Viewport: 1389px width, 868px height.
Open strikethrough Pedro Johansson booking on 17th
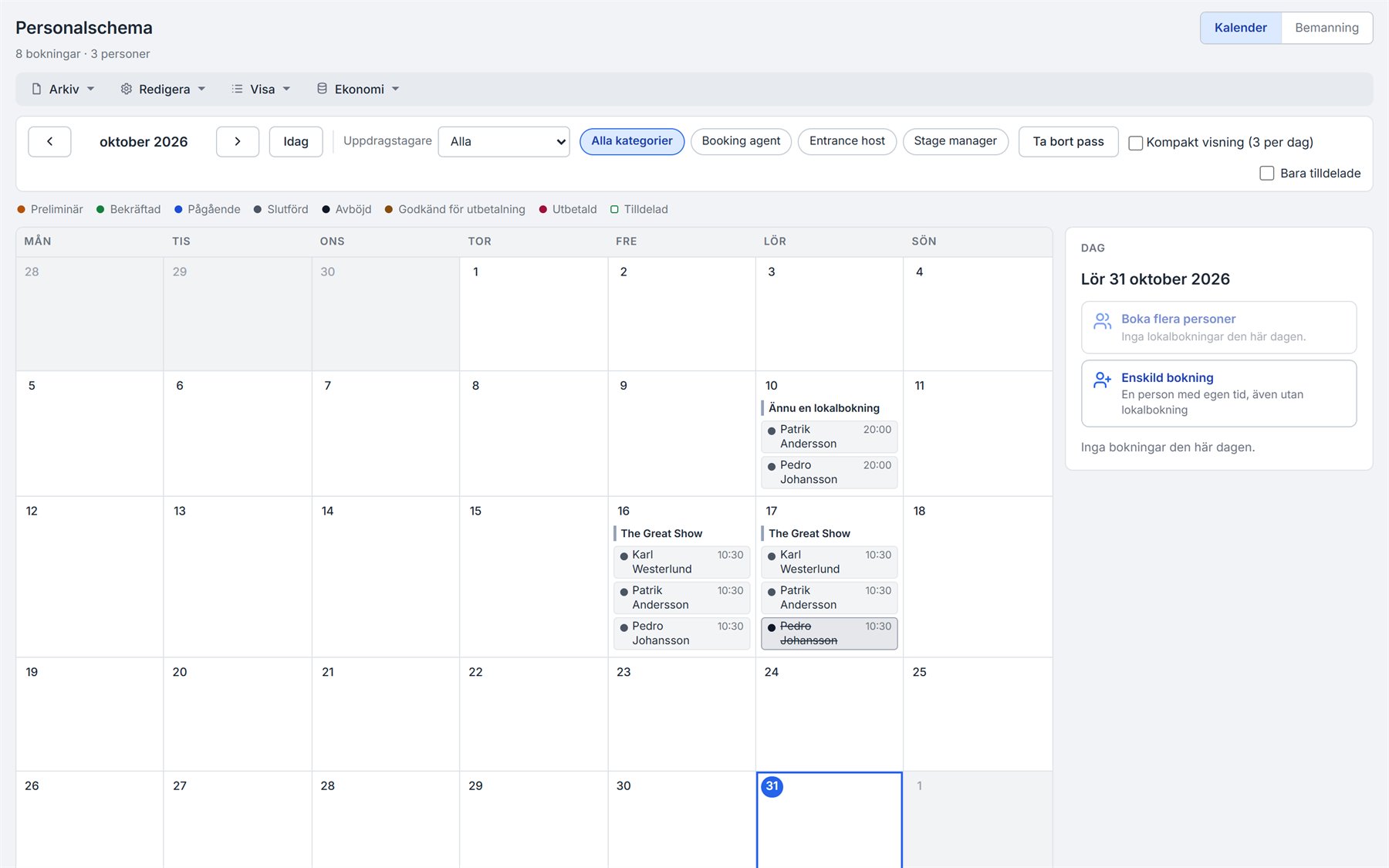tap(829, 633)
